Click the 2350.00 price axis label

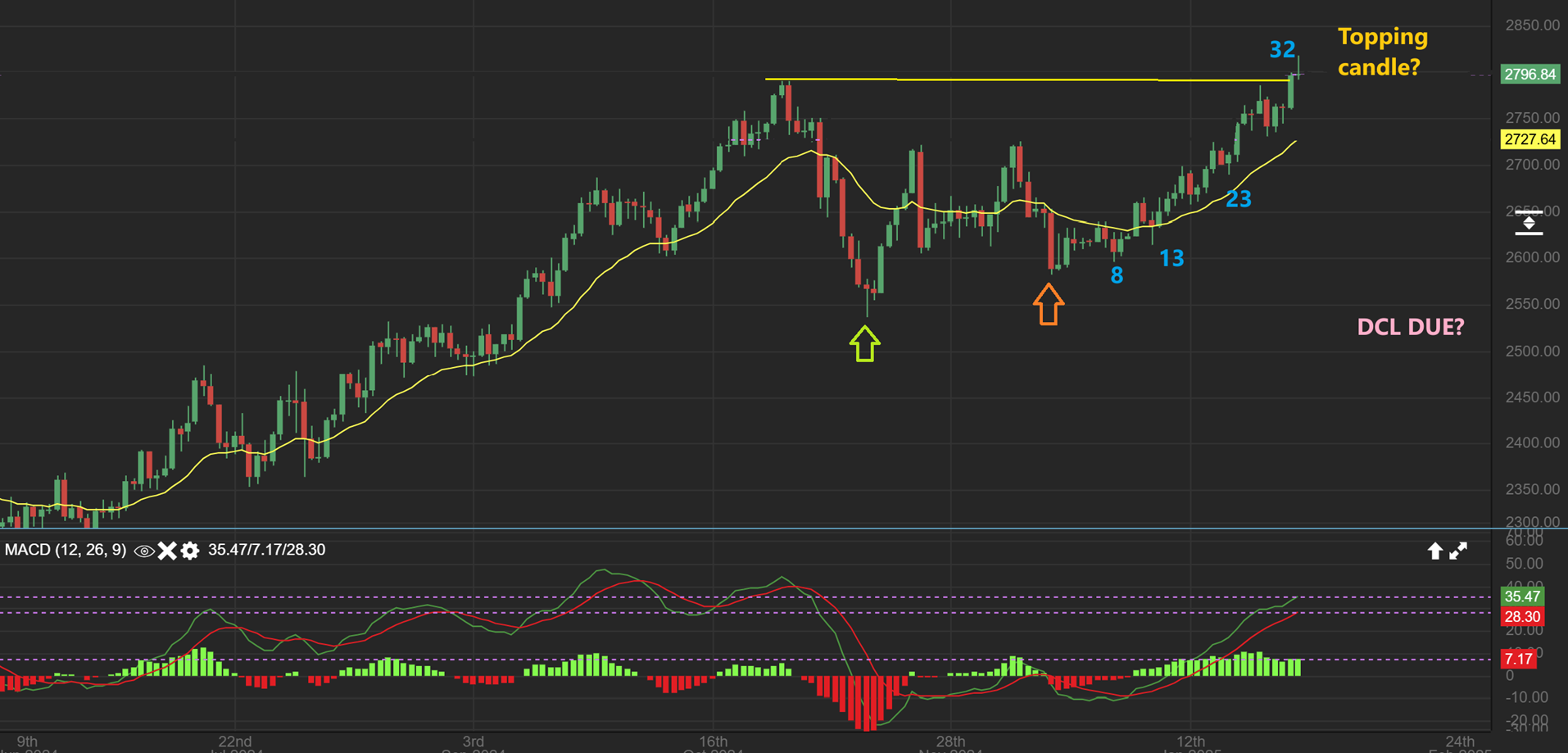1532,490
